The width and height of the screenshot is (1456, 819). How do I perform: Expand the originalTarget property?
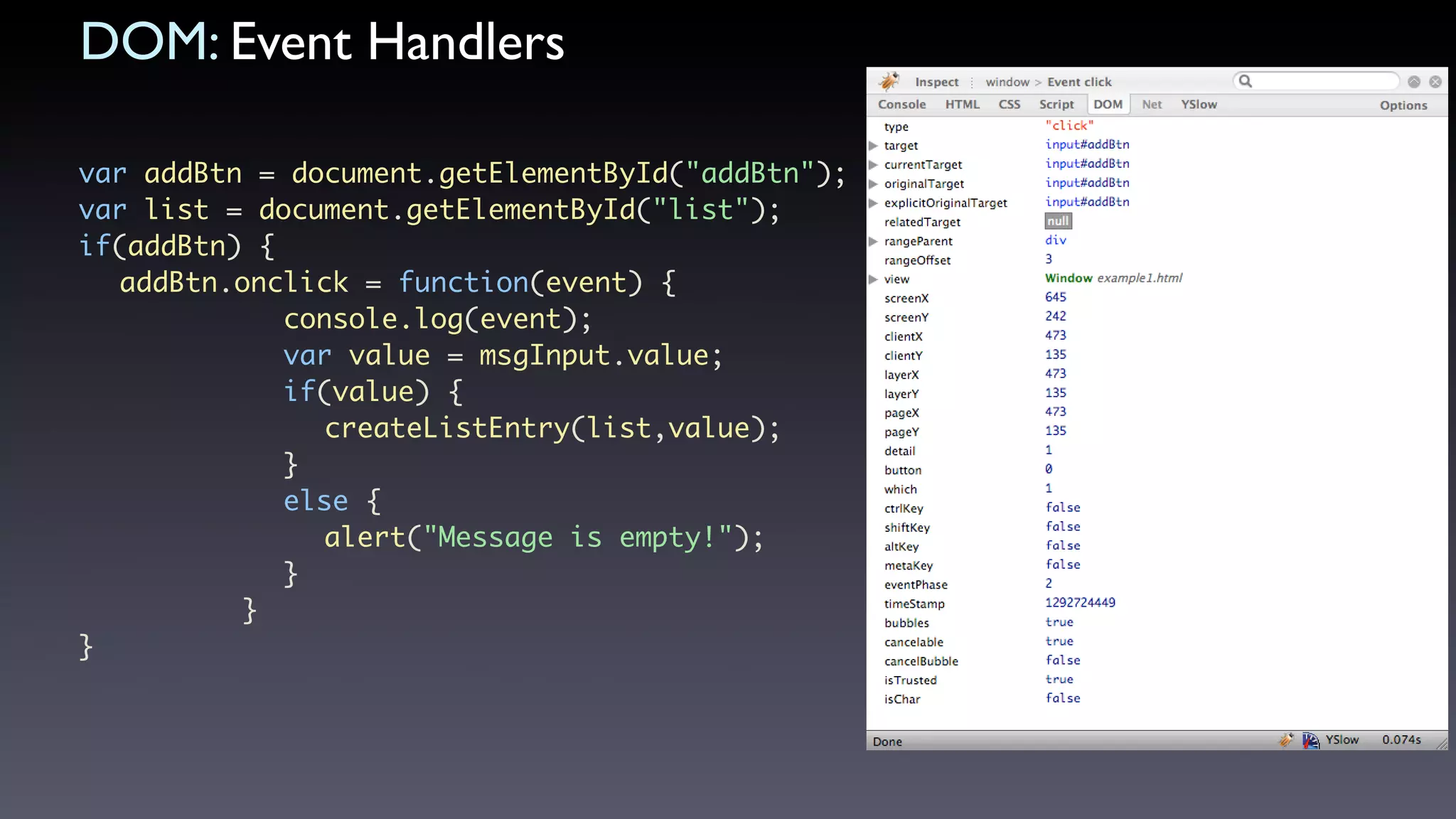[x=873, y=184]
